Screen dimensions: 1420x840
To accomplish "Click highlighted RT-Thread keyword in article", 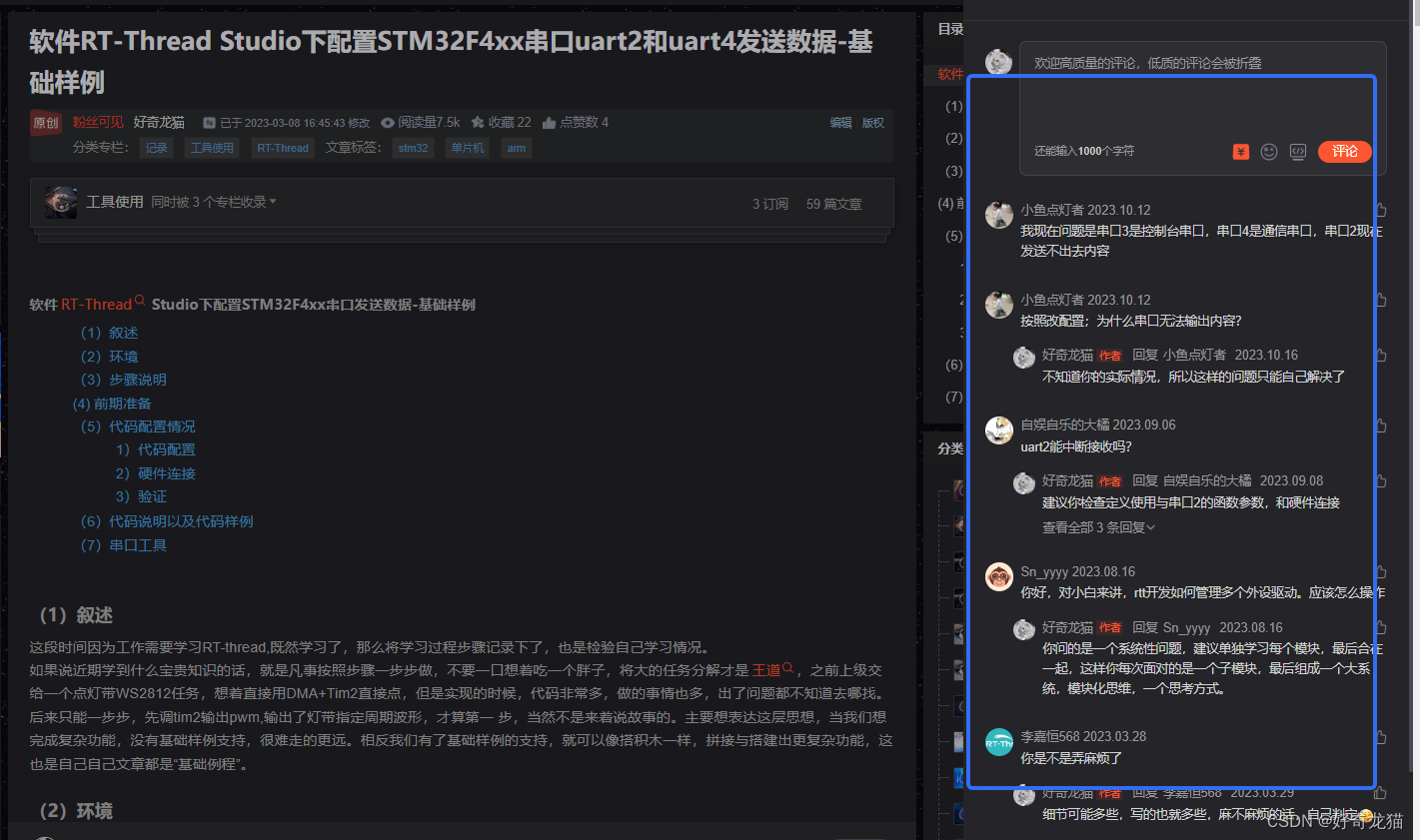I will 97,305.
